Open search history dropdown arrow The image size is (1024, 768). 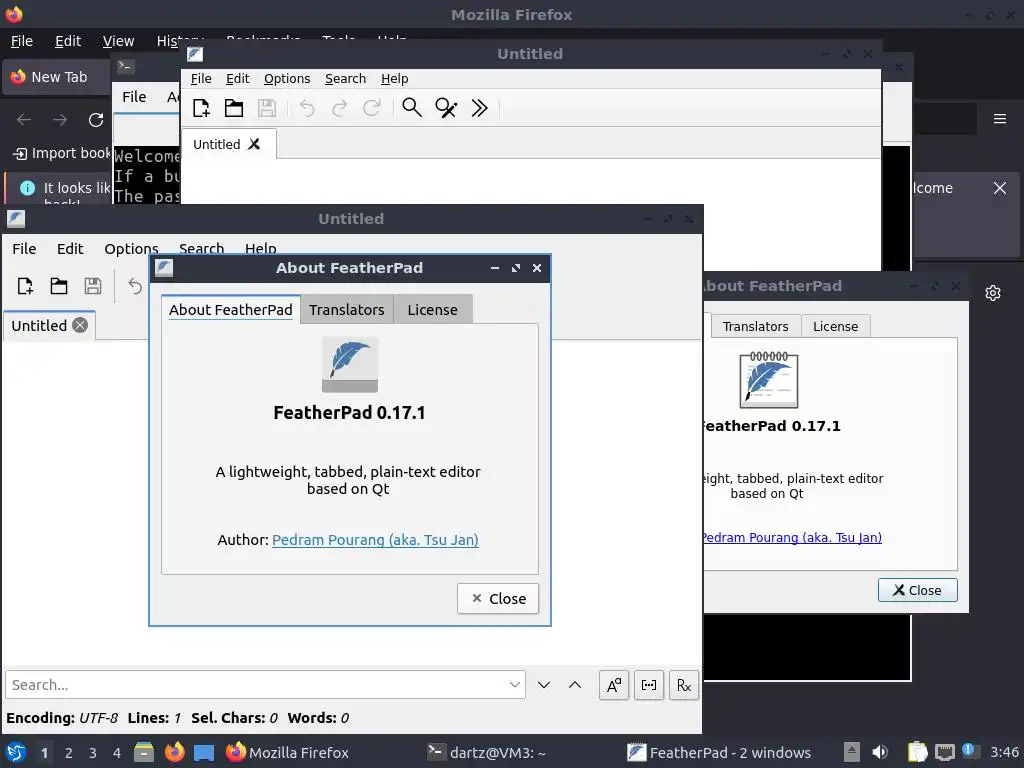[515, 685]
